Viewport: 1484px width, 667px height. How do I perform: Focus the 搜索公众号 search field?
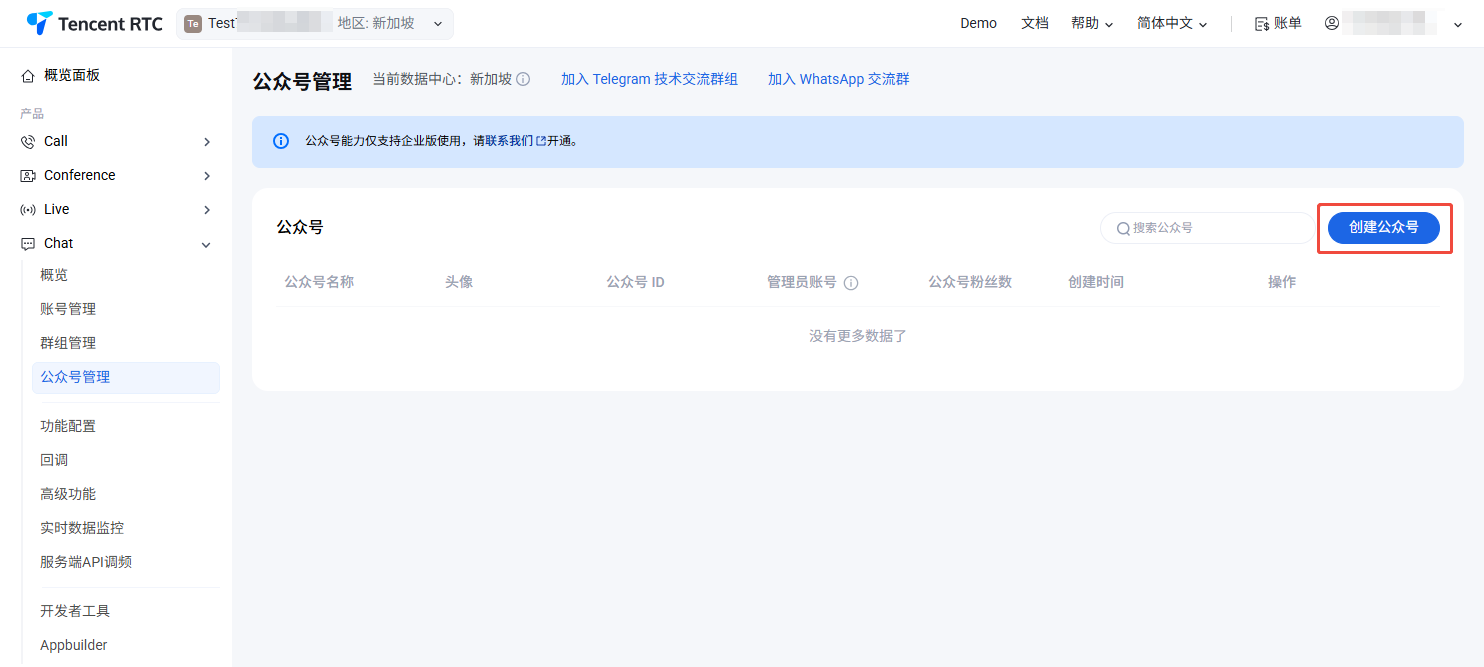(1208, 228)
